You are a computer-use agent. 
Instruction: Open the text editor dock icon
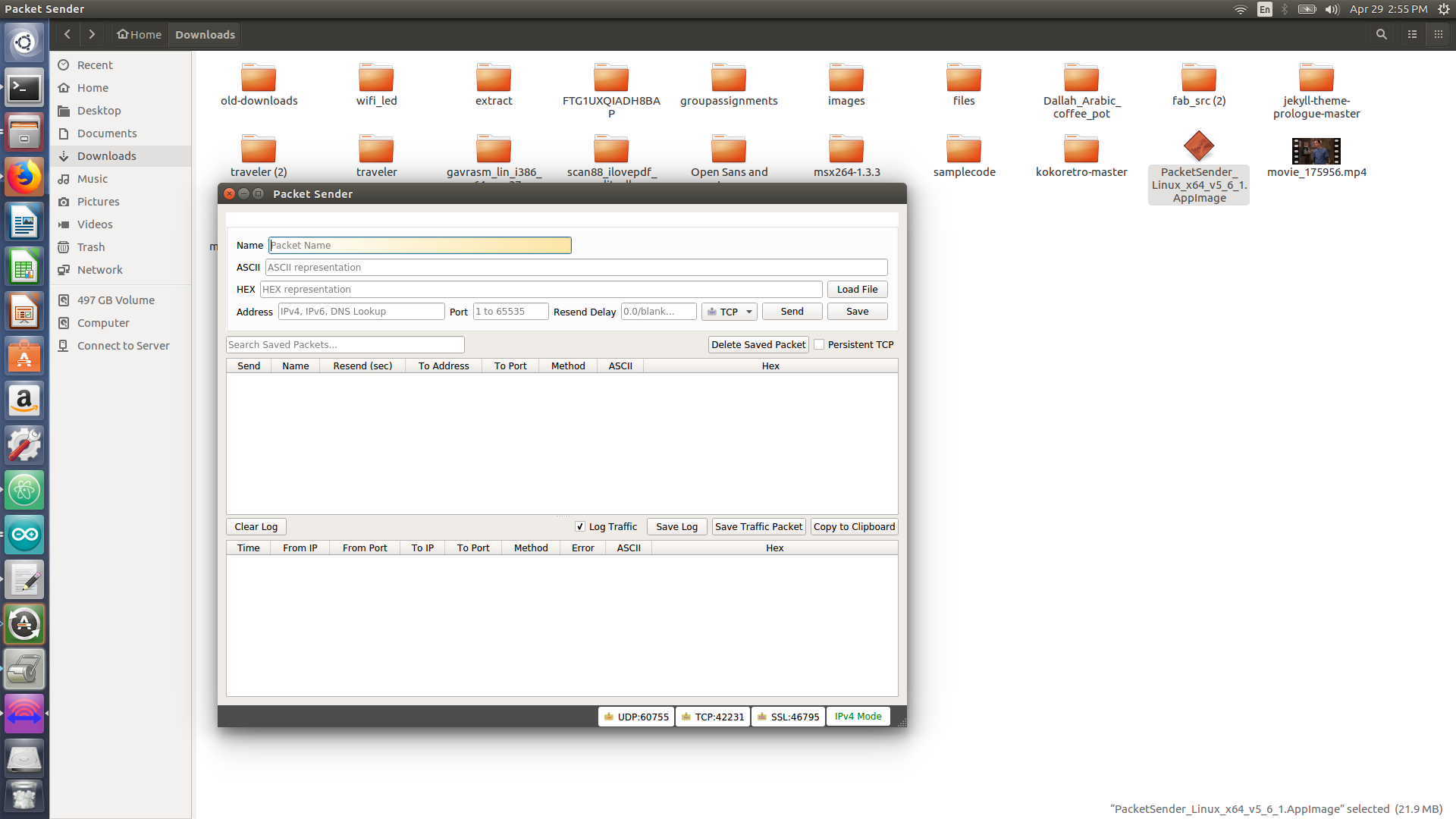[24, 580]
